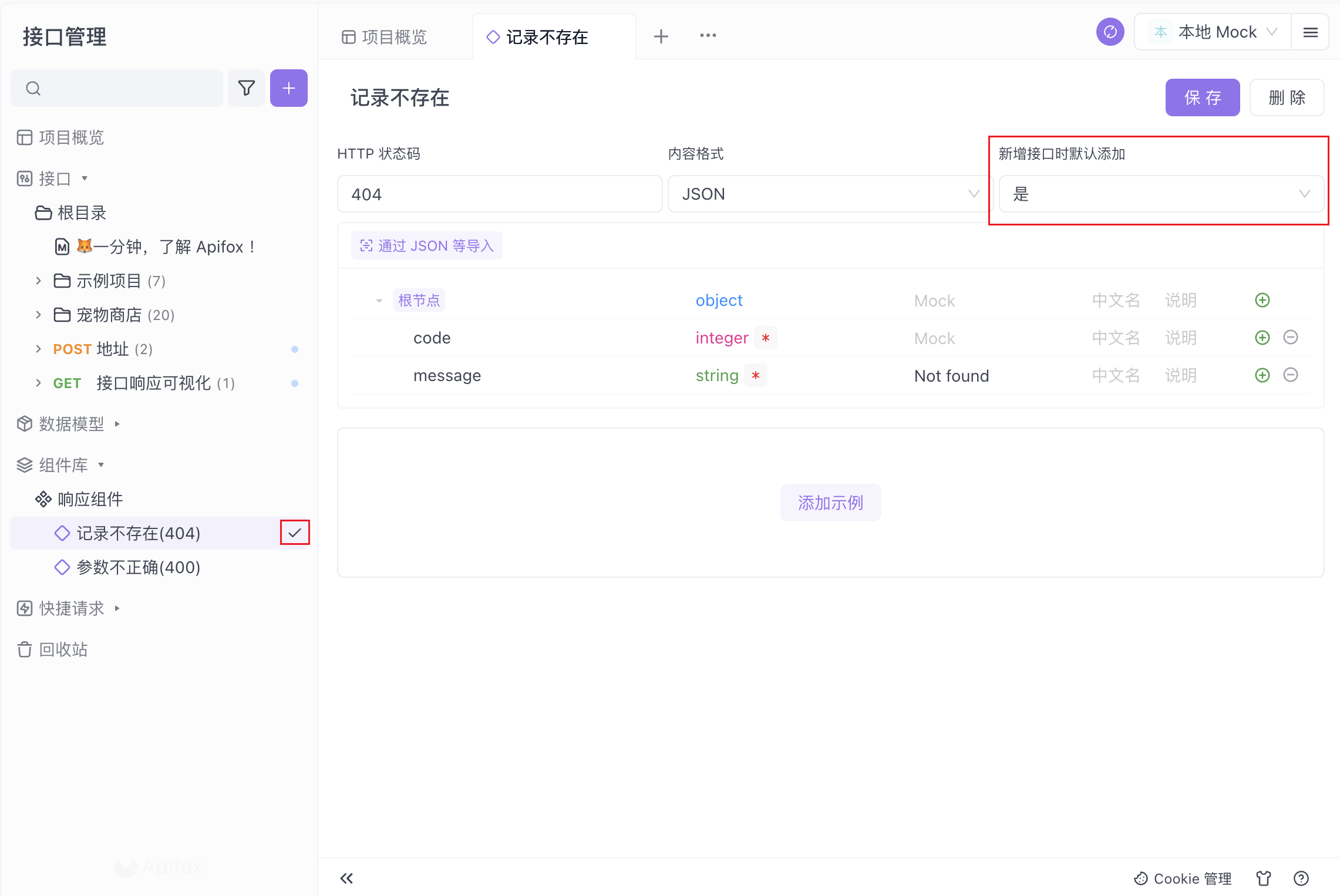Open help question mark icon

(x=1301, y=878)
